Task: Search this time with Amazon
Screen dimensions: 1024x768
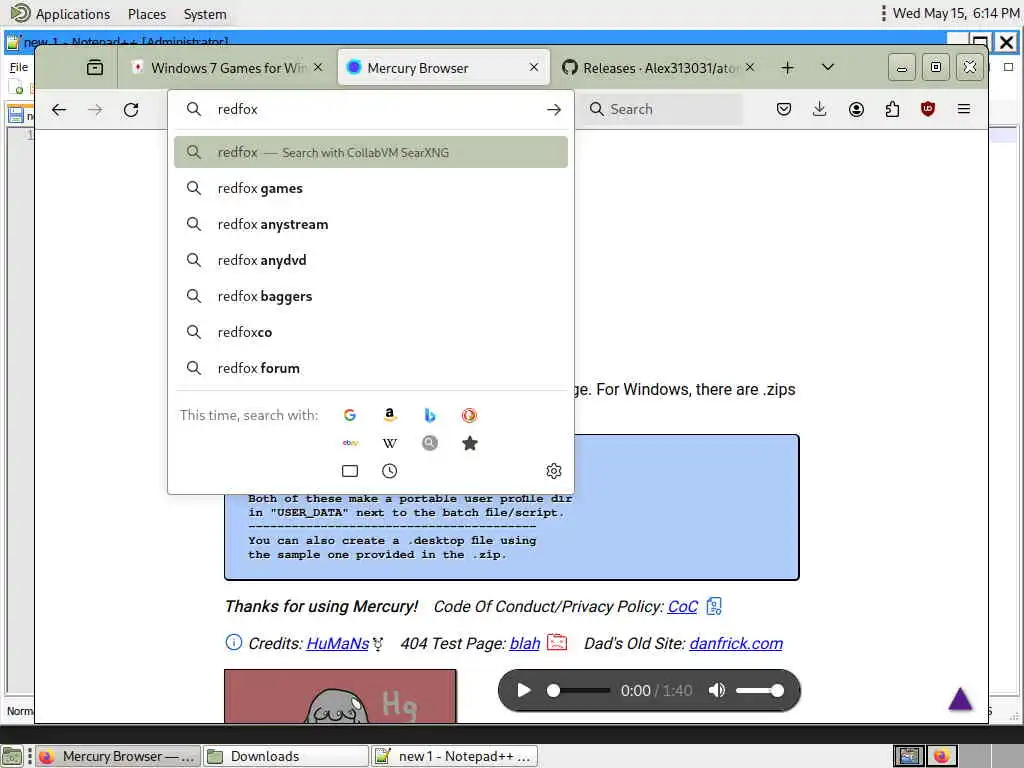Action: 390,415
